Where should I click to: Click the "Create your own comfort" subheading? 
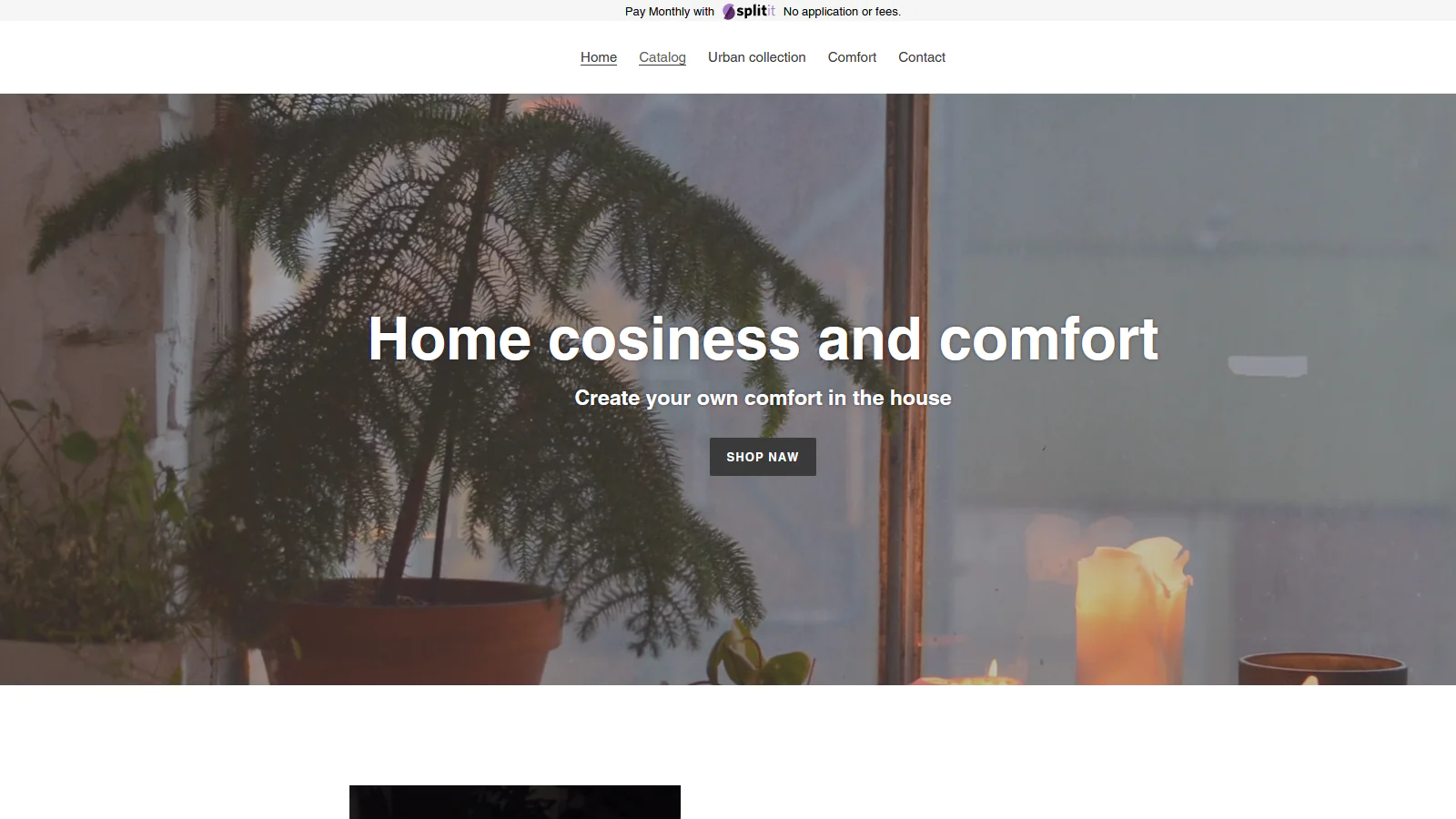pos(763,398)
